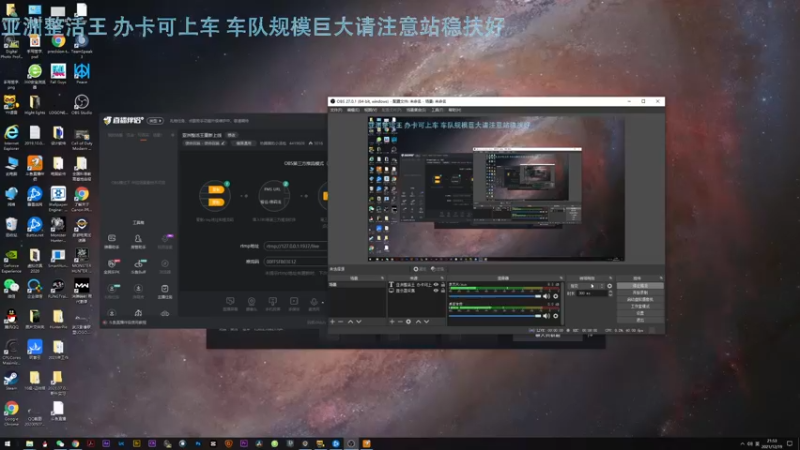Open source properties gear in Sources panel

pyautogui.click(x=408, y=322)
